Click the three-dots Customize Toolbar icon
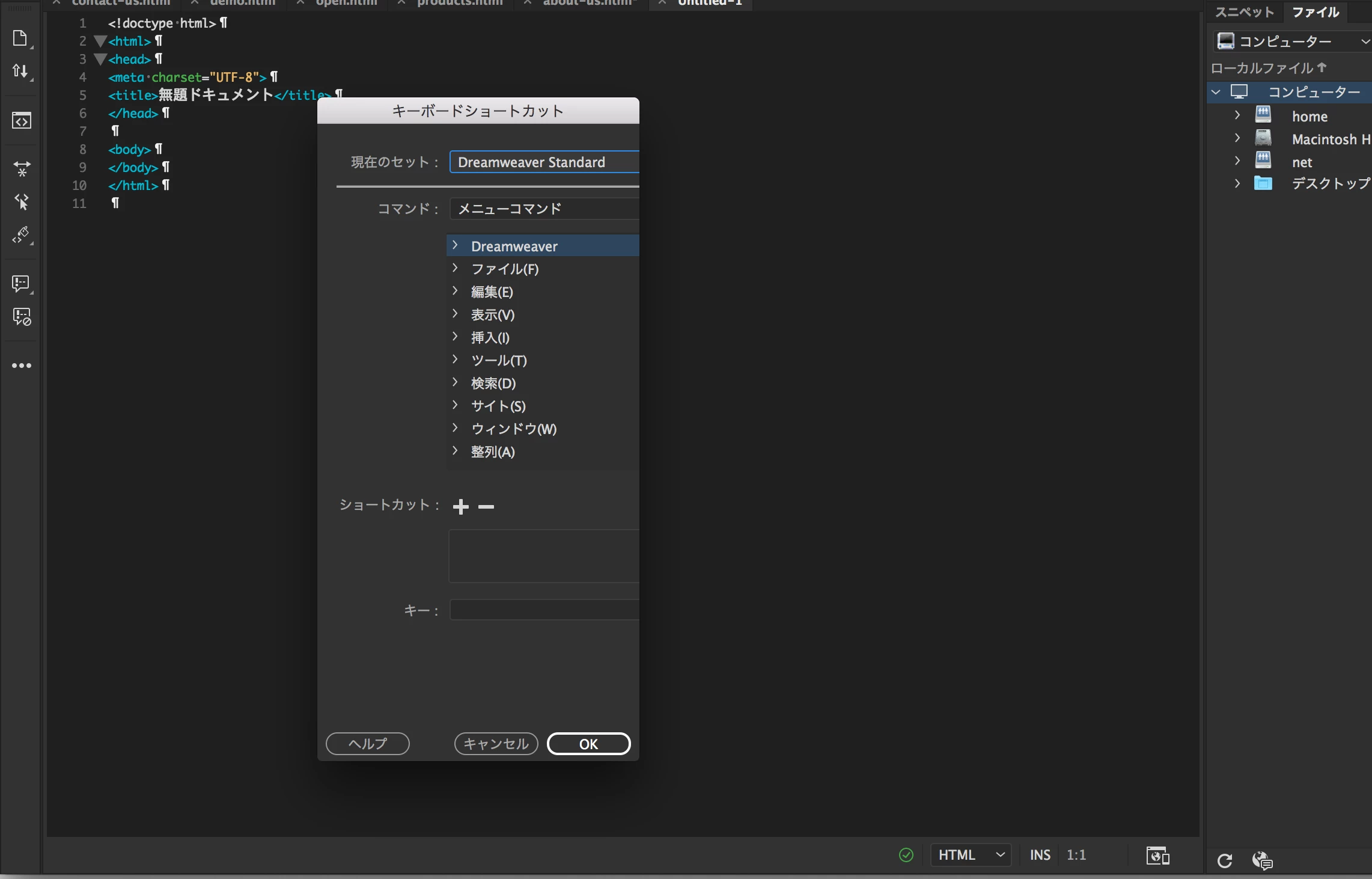 22,366
